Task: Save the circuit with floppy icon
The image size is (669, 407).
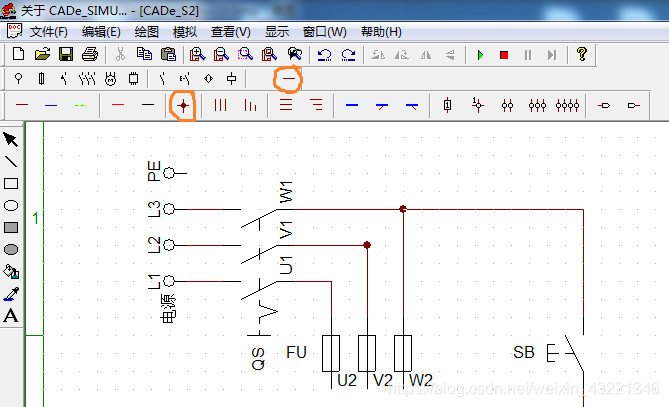Action: [66, 54]
